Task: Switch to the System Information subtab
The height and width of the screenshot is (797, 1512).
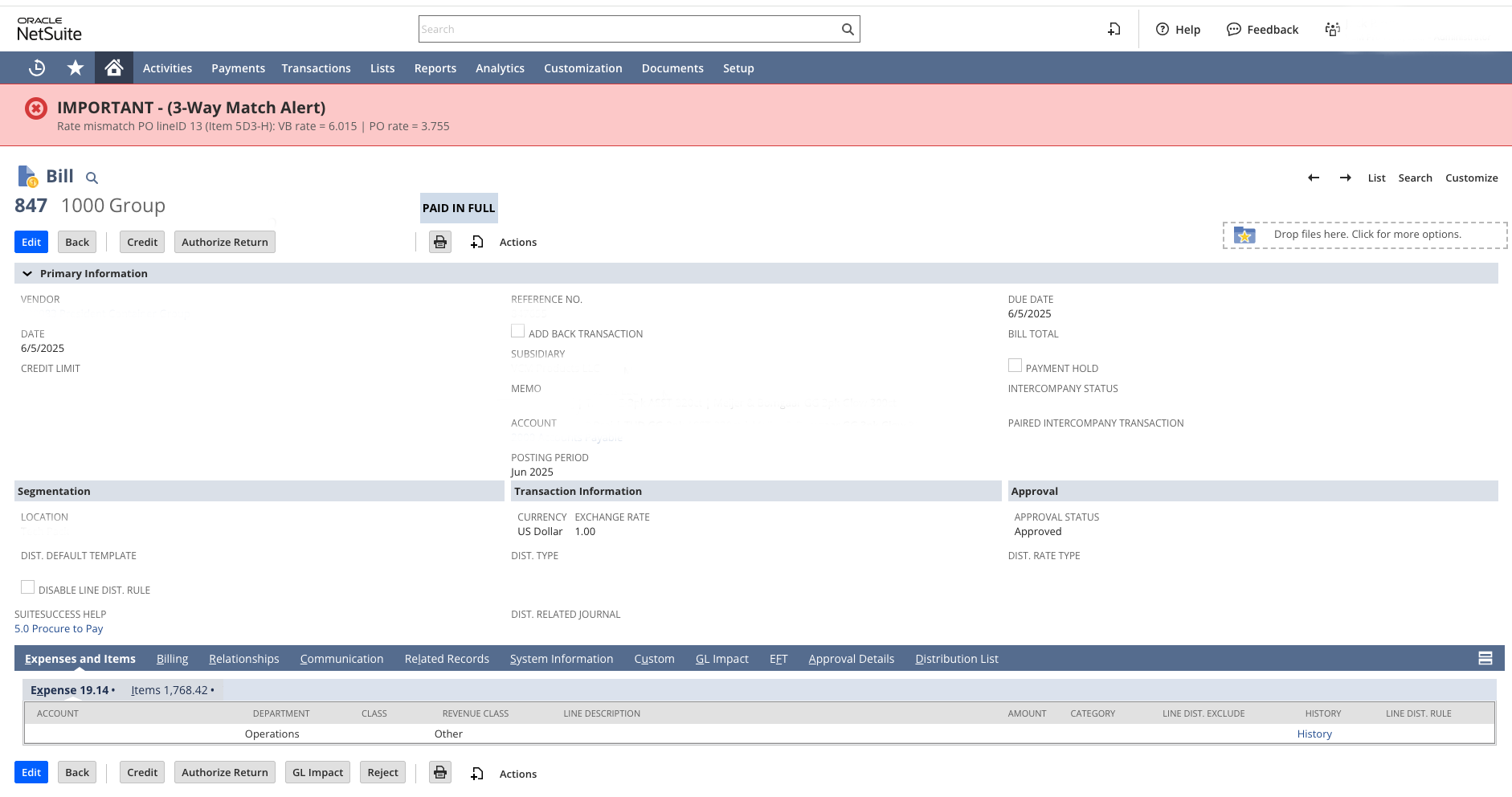Action: click(562, 659)
